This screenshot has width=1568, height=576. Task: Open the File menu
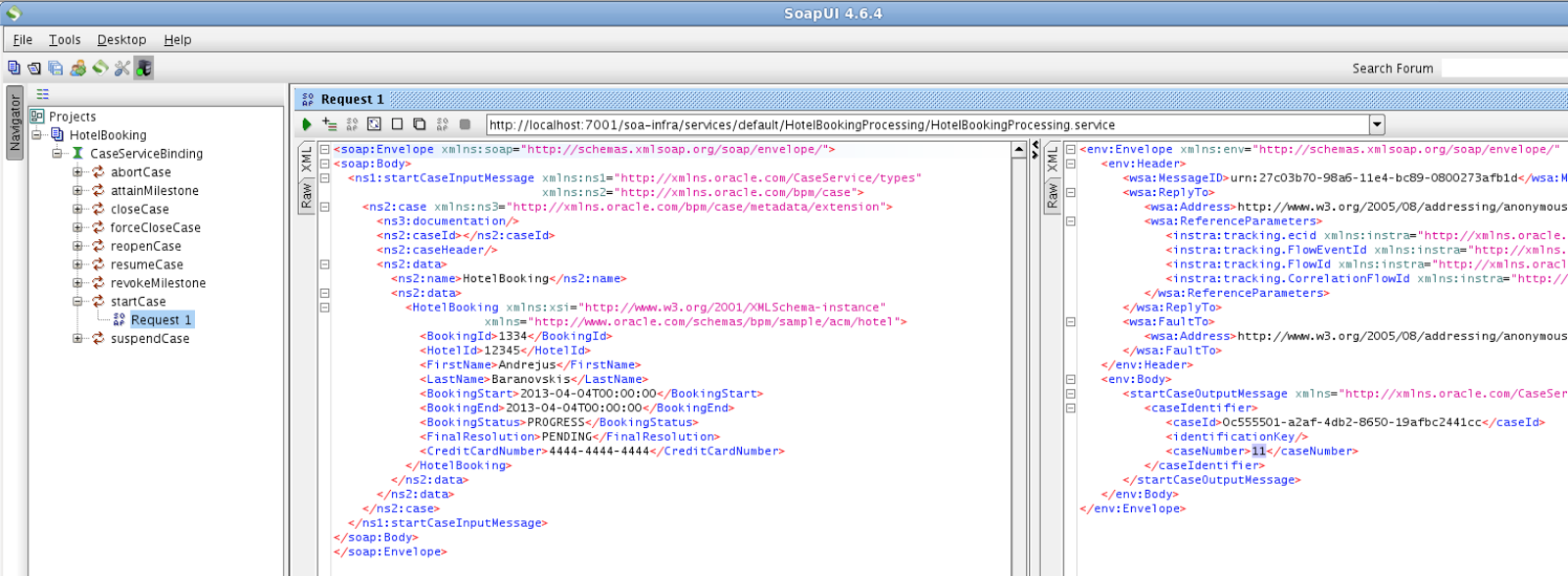click(23, 39)
